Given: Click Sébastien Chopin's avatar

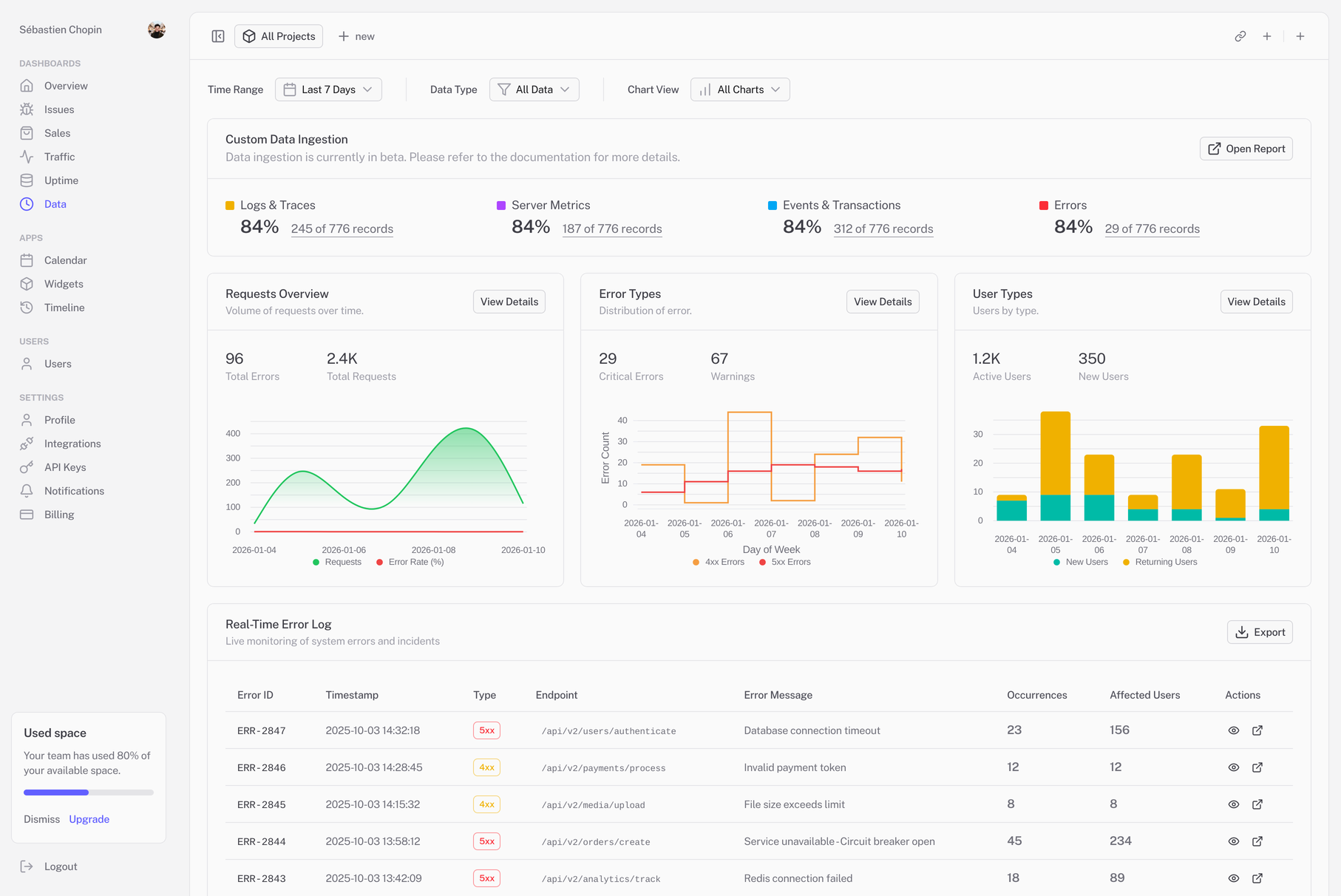Looking at the screenshot, I should (156, 30).
